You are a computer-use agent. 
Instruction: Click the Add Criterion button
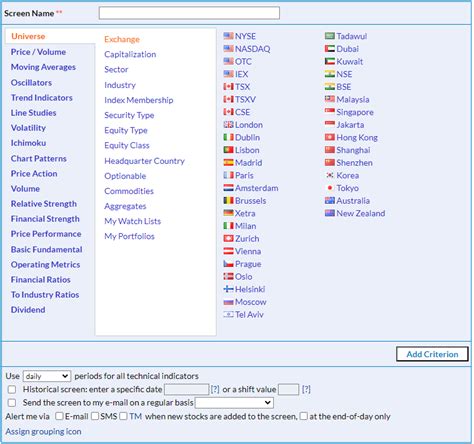pyautogui.click(x=432, y=354)
